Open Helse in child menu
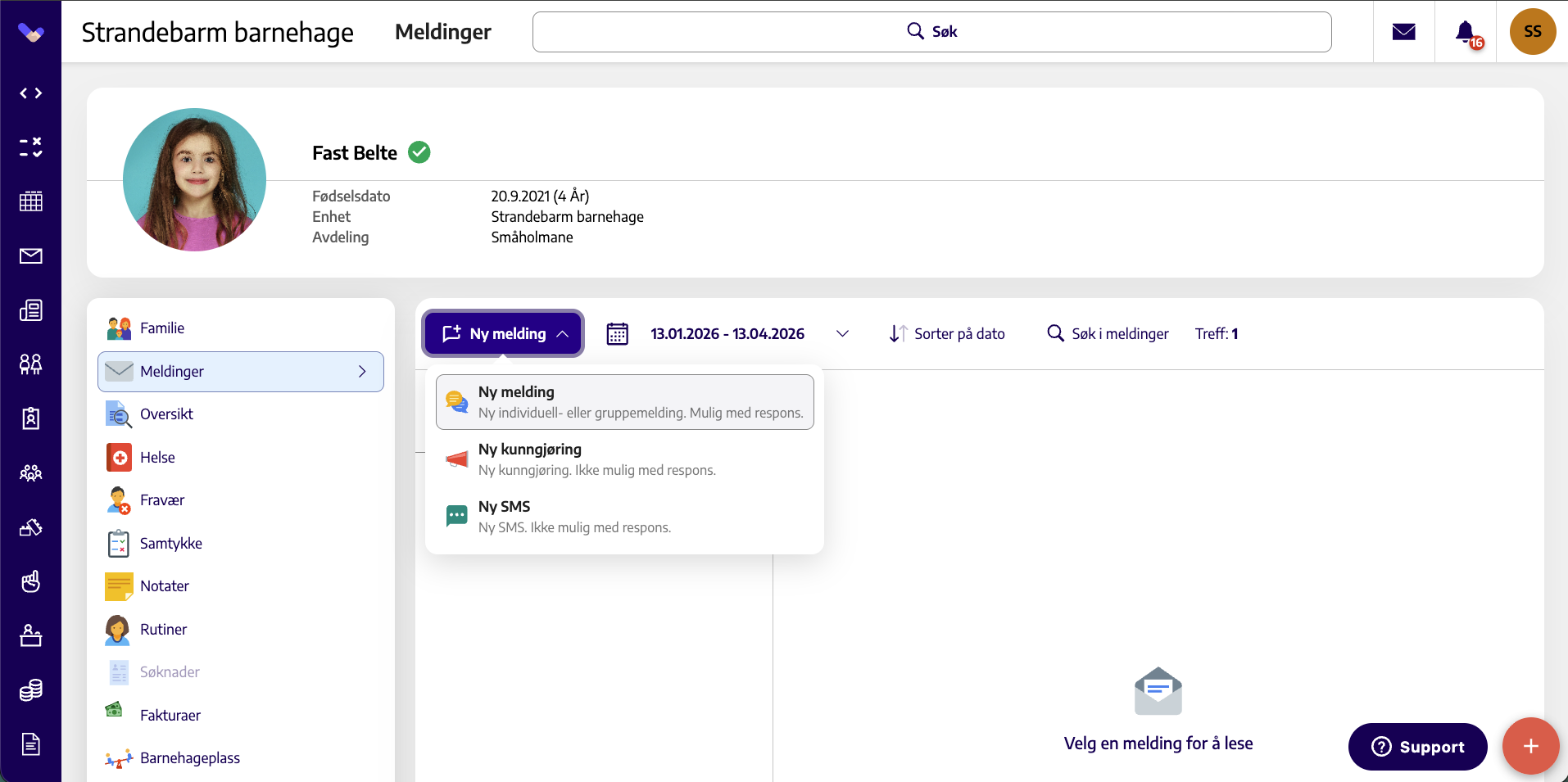This screenshot has width=1568, height=782. (x=241, y=458)
